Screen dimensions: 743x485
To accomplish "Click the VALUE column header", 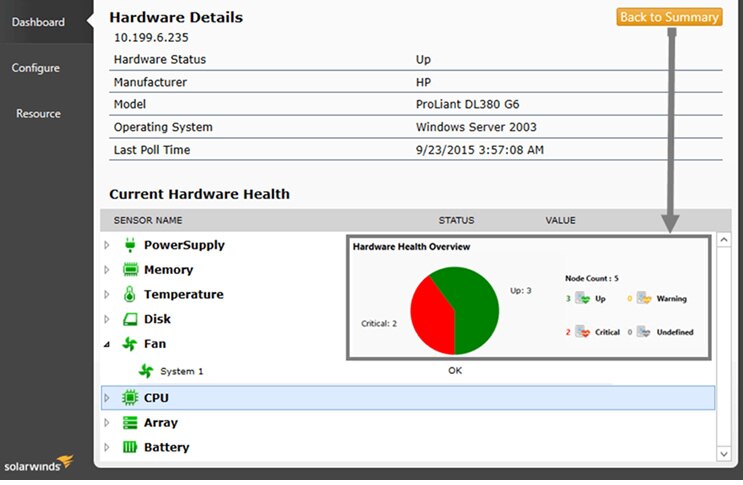I will 561,220.
